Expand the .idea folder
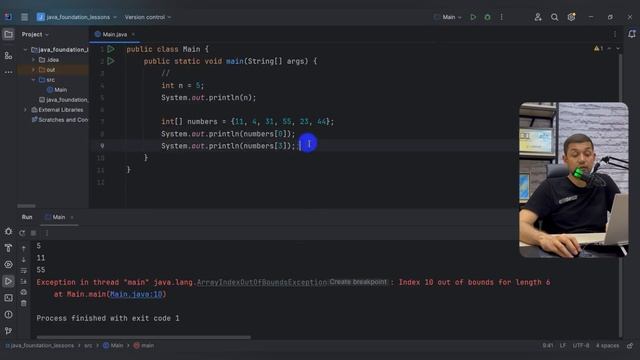The width and height of the screenshot is (640, 360). [x=33, y=60]
